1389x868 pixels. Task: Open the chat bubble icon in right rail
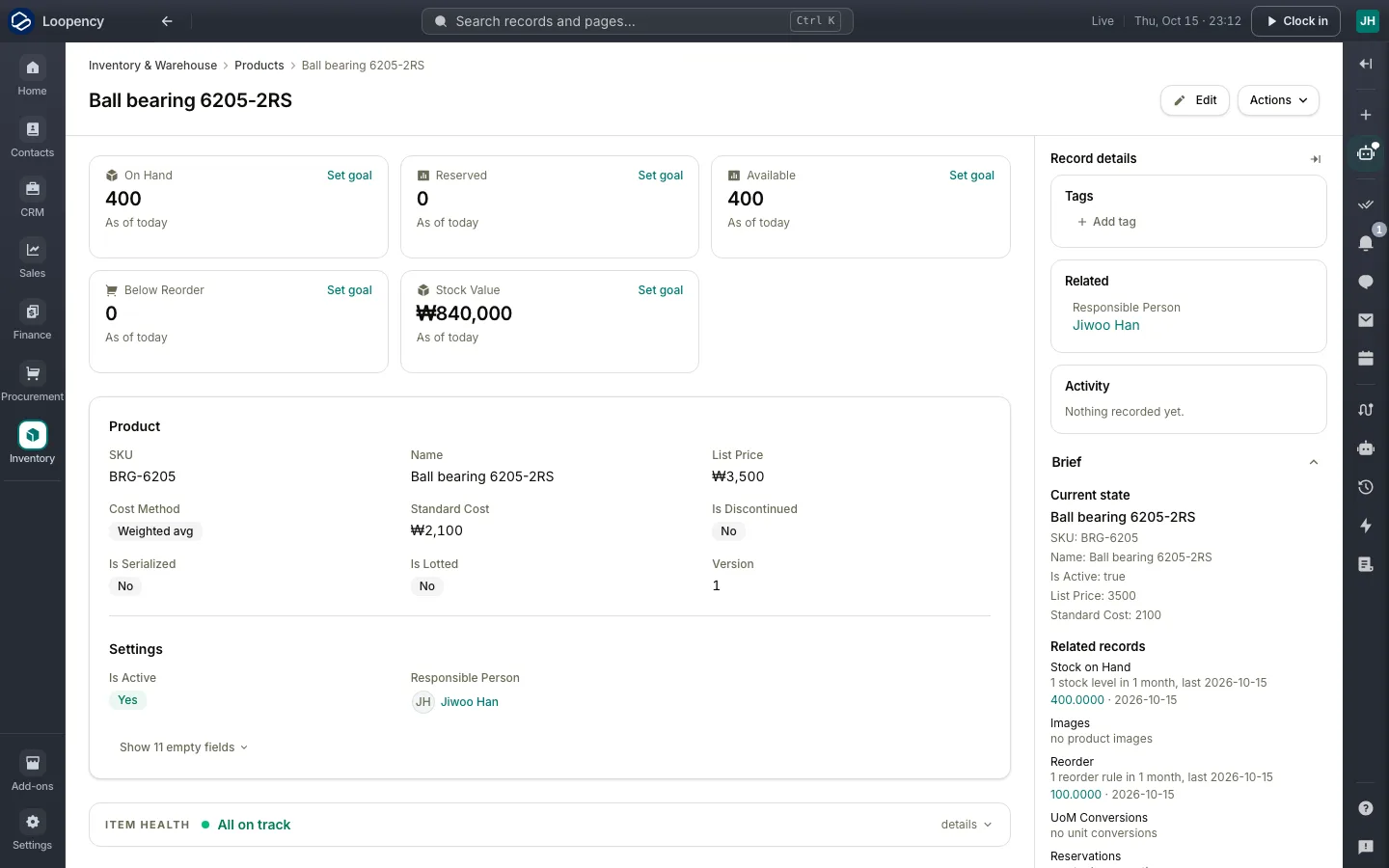(x=1366, y=282)
